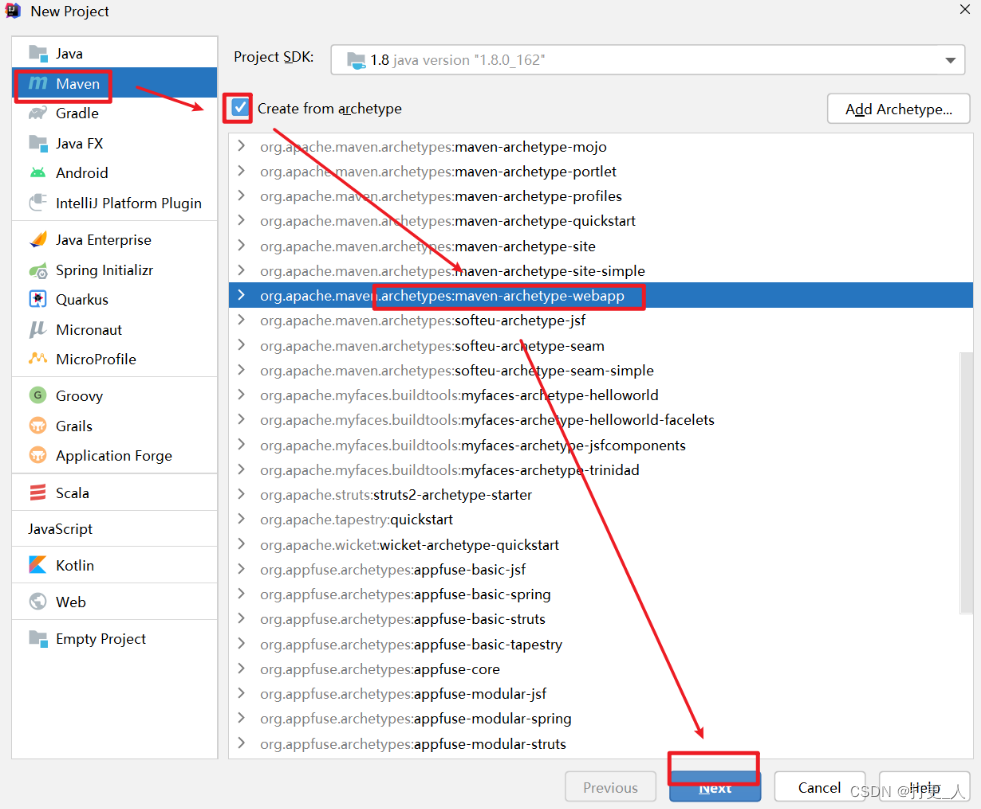Click the Grails icon
Image resolution: width=981 pixels, height=809 pixels.
point(38,425)
